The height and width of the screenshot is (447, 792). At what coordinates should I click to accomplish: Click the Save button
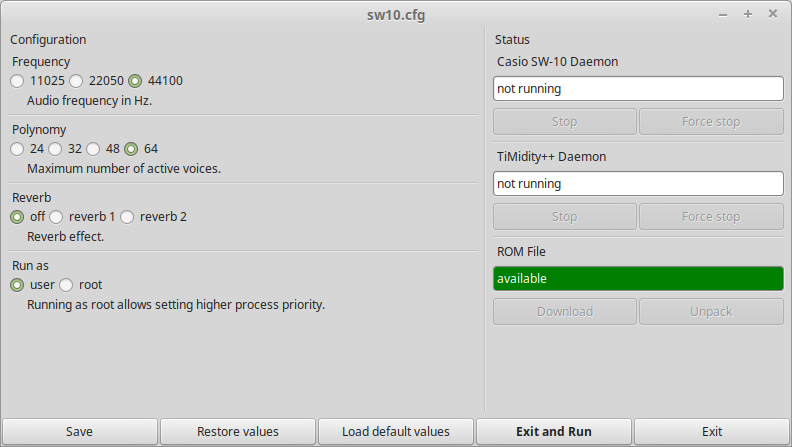79,432
